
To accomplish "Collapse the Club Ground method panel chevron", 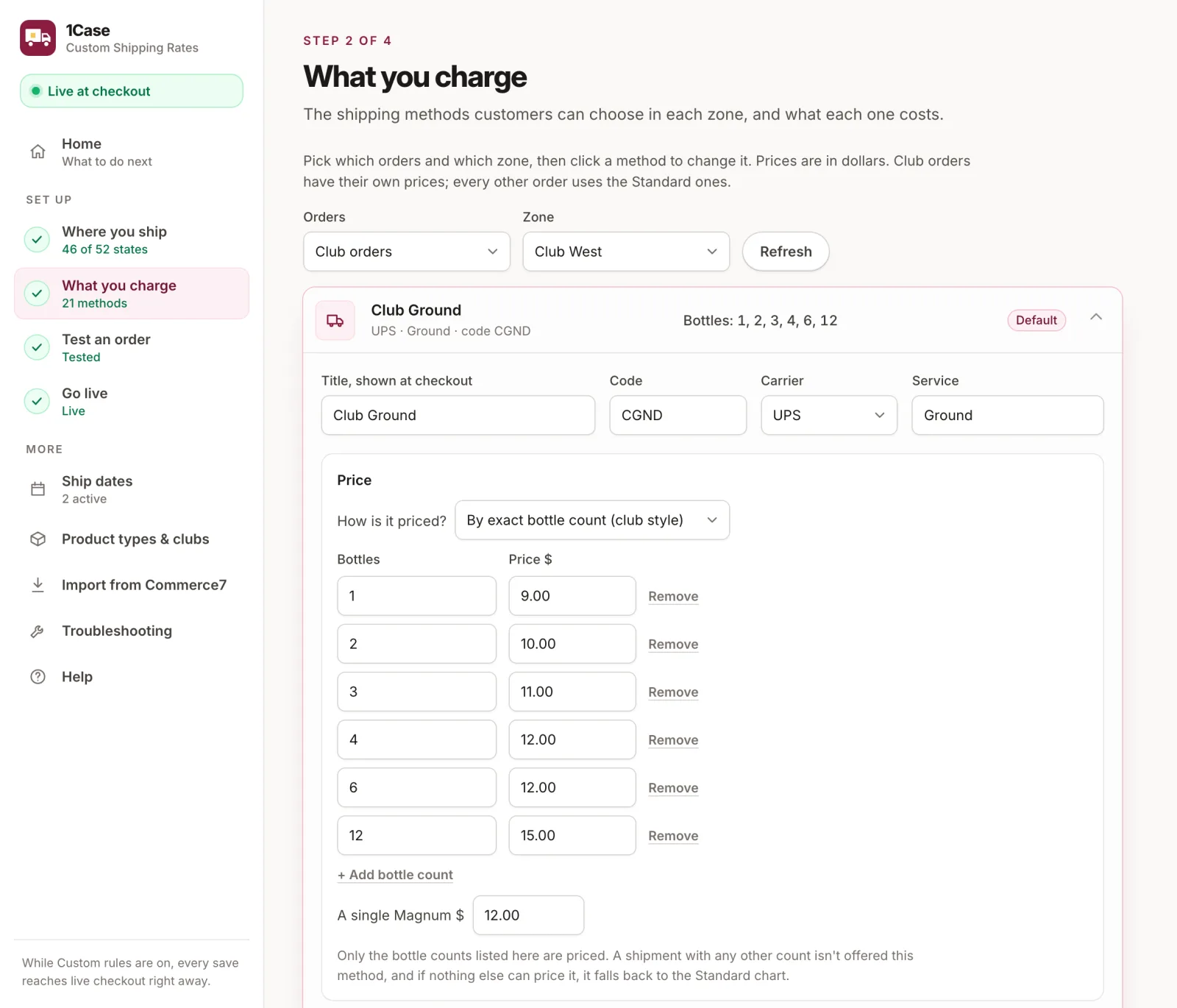I will [x=1096, y=317].
